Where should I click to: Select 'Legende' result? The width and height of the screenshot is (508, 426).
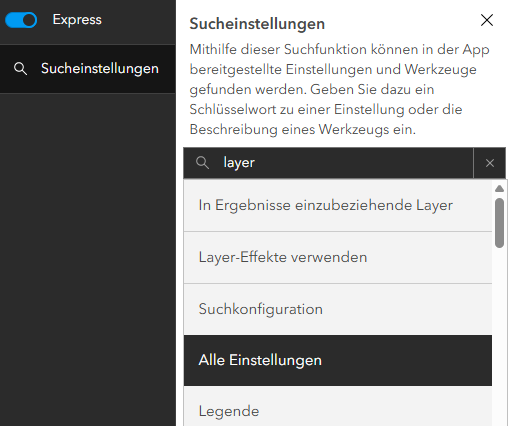[x=338, y=407]
